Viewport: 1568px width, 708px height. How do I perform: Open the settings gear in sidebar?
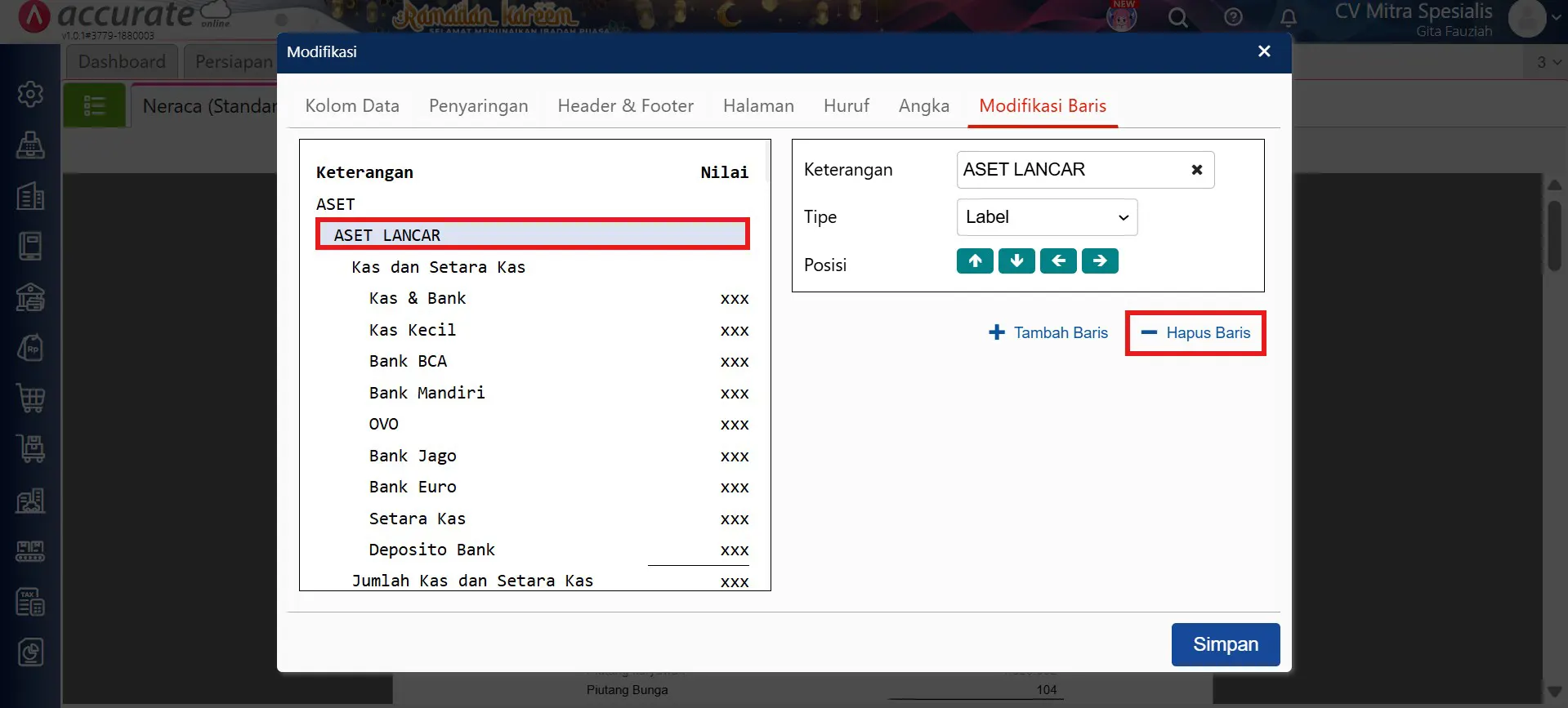tap(31, 94)
